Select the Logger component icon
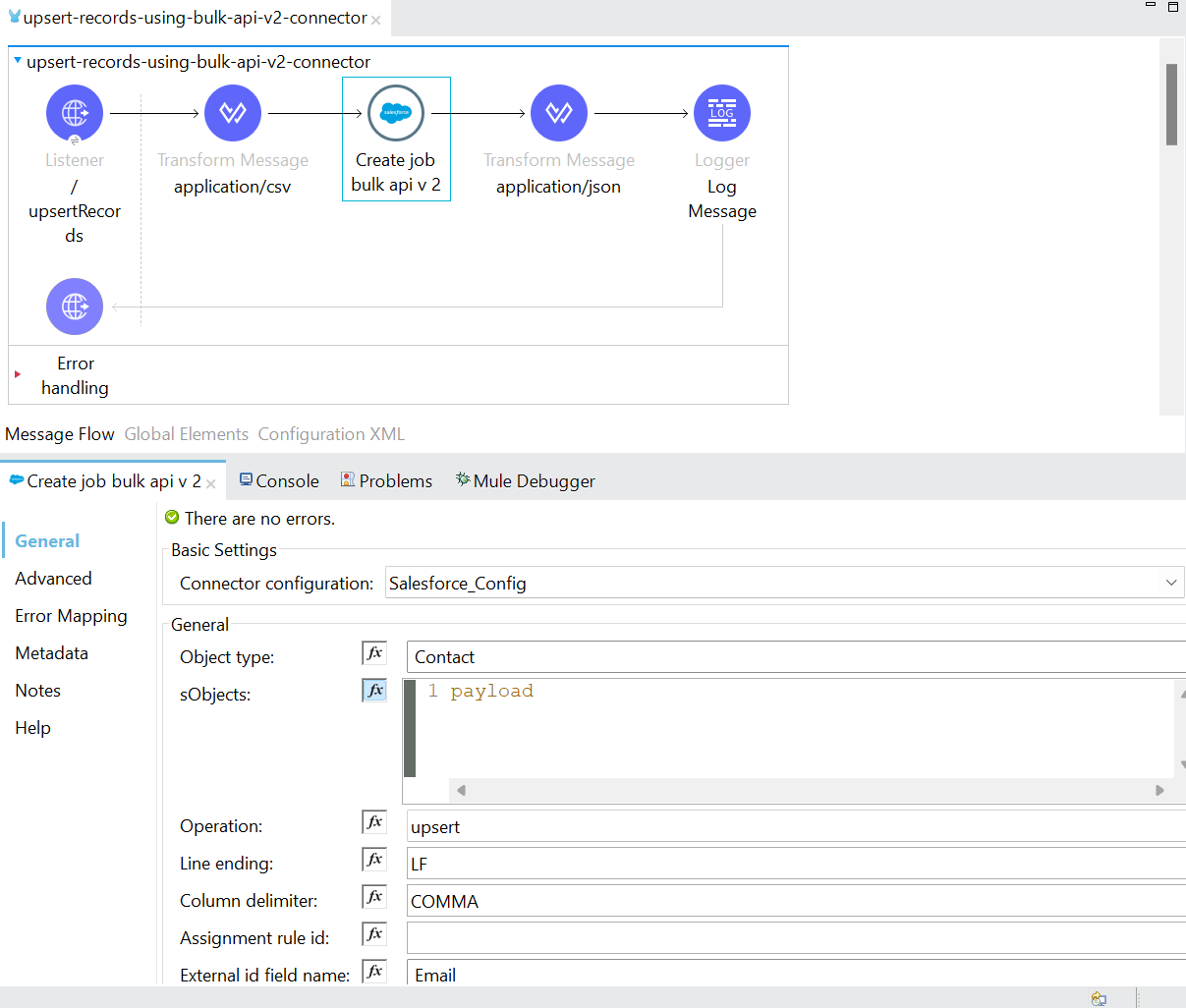Viewport: 1186px width, 1008px height. coord(722,113)
